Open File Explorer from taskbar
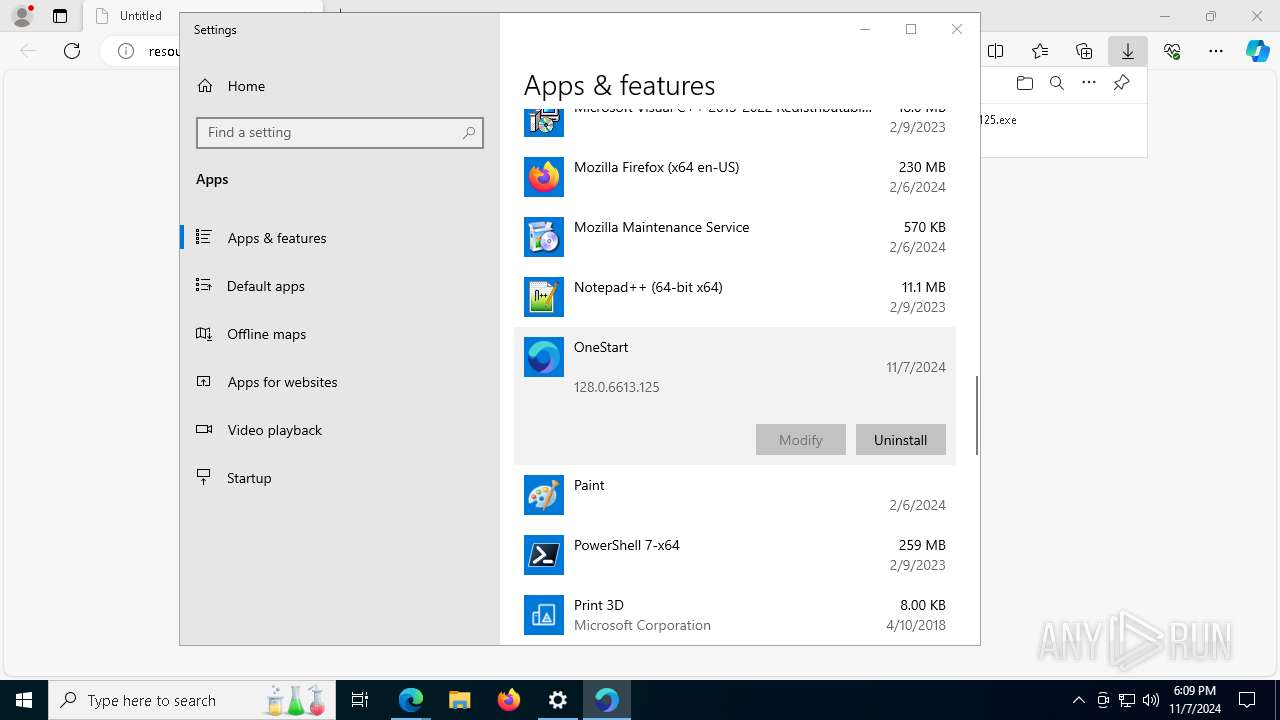This screenshot has height=720, width=1280. [x=460, y=700]
